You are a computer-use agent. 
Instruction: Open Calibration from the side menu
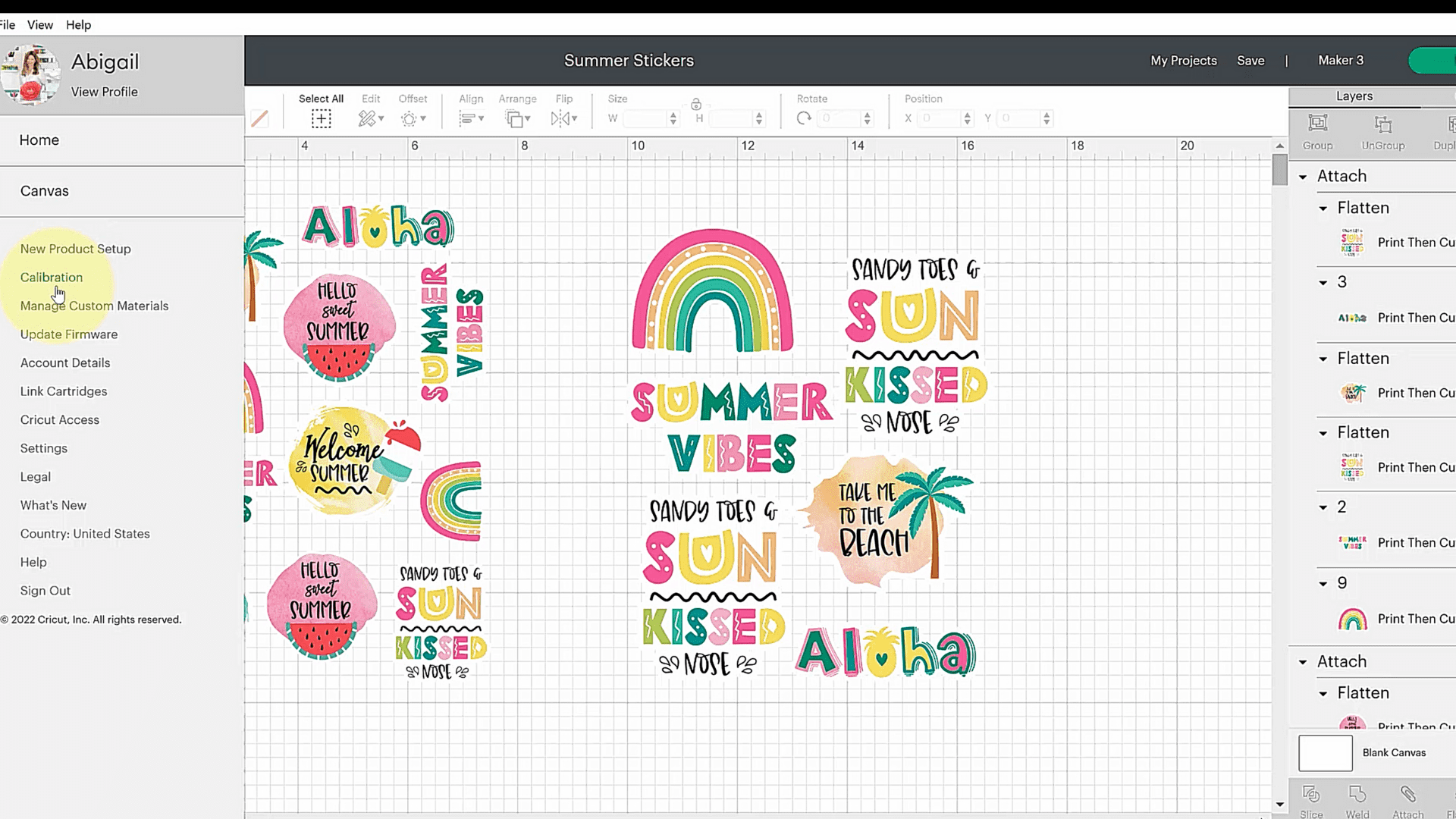(x=52, y=278)
